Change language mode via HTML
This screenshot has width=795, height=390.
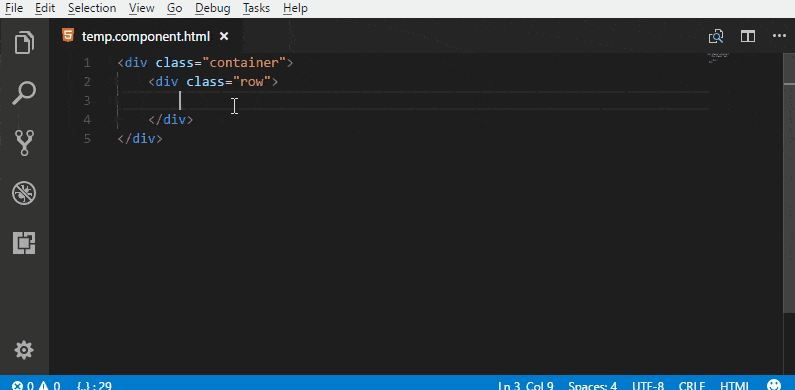(x=735, y=385)
